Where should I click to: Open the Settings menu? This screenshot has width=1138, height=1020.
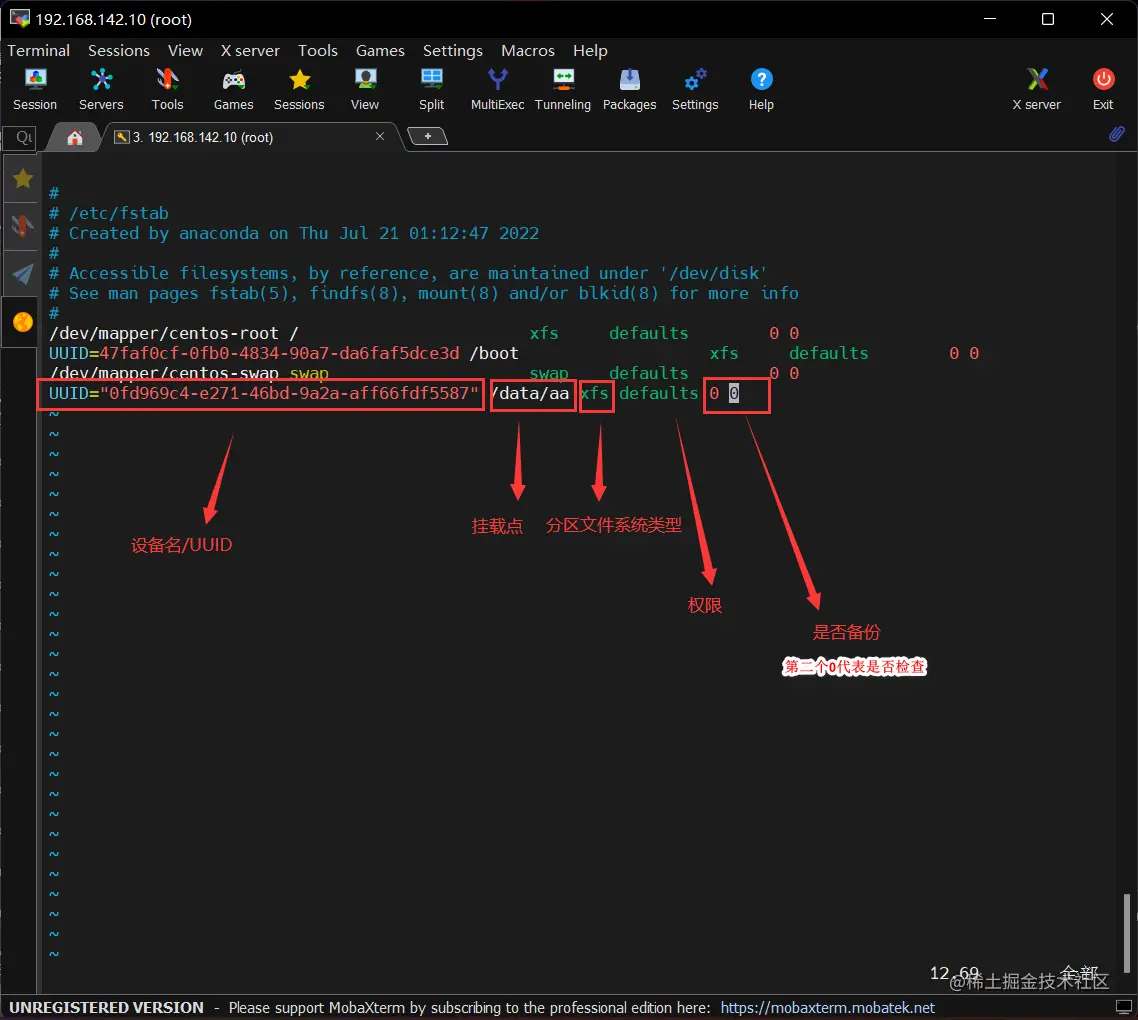click(453, 50)
